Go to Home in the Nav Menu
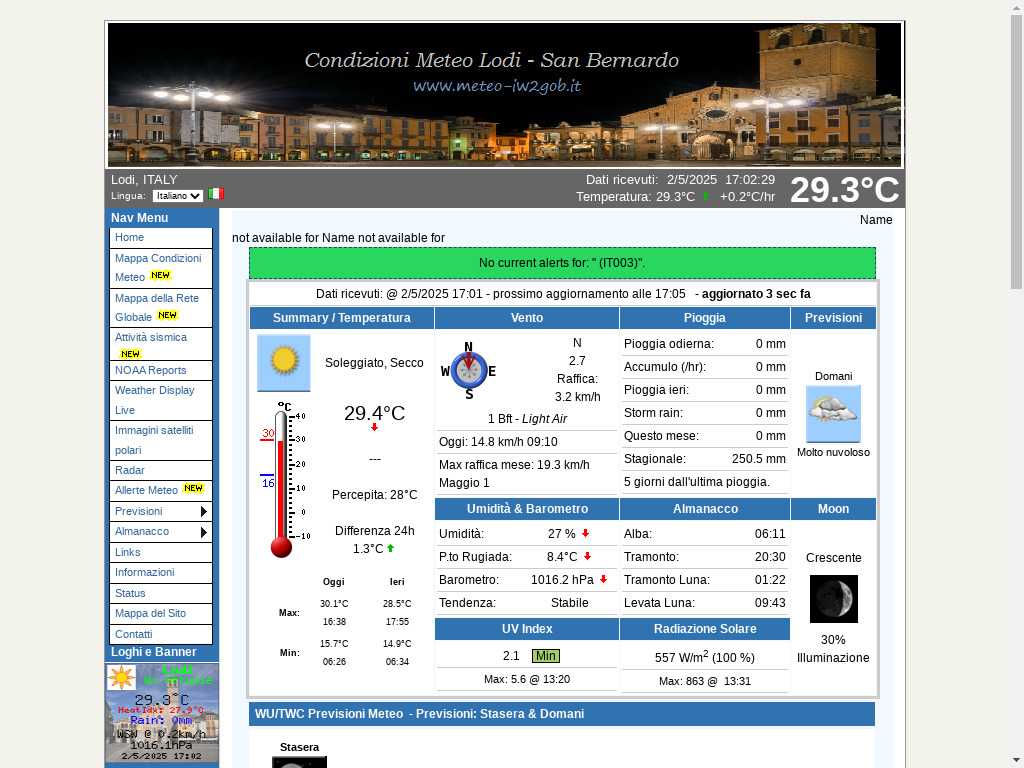Image resolution: width=1024 pixels, height=768 pixels. tap(161, 238)
